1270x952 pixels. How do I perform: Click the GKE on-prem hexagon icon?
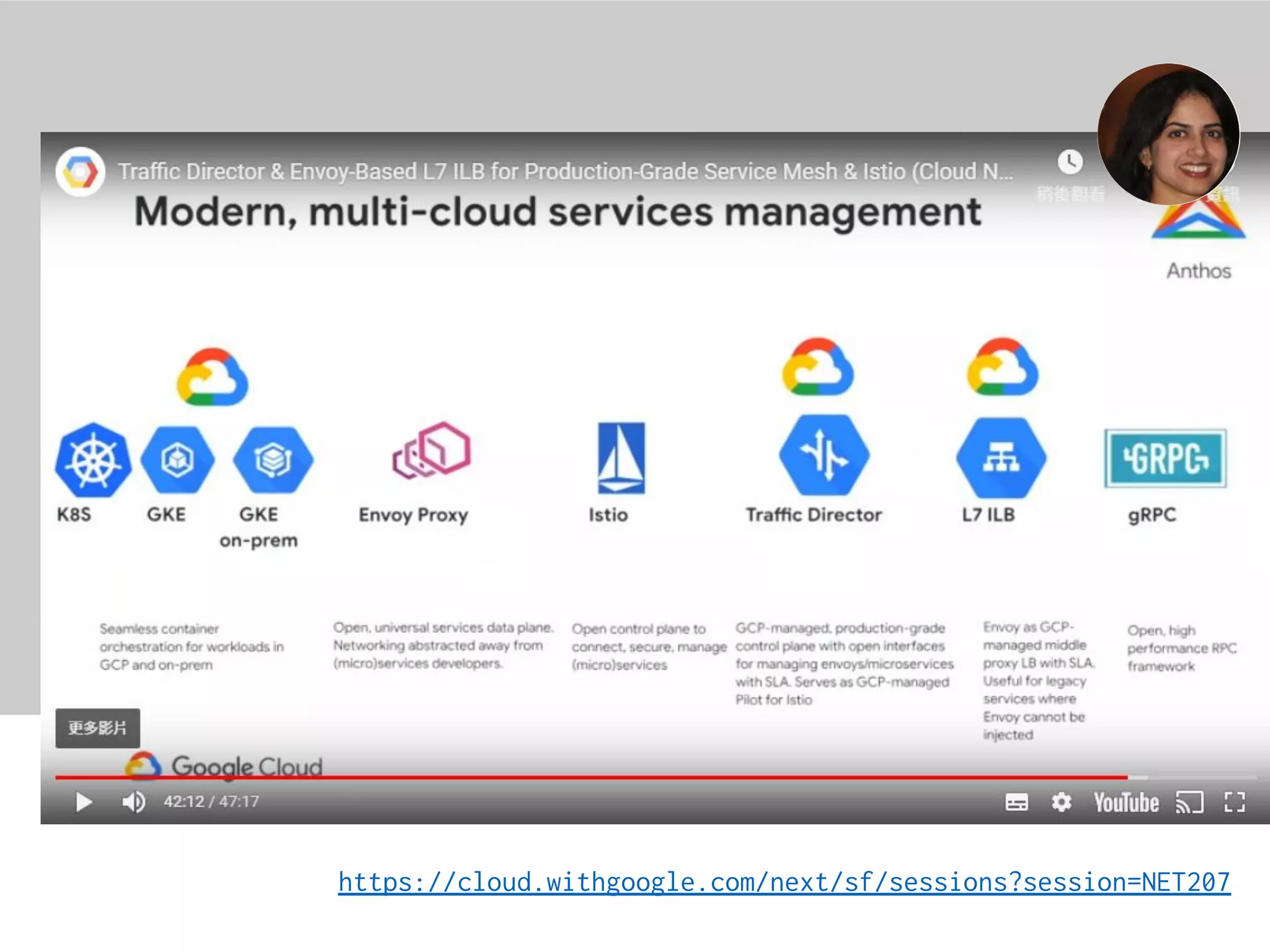pos(273,459)
